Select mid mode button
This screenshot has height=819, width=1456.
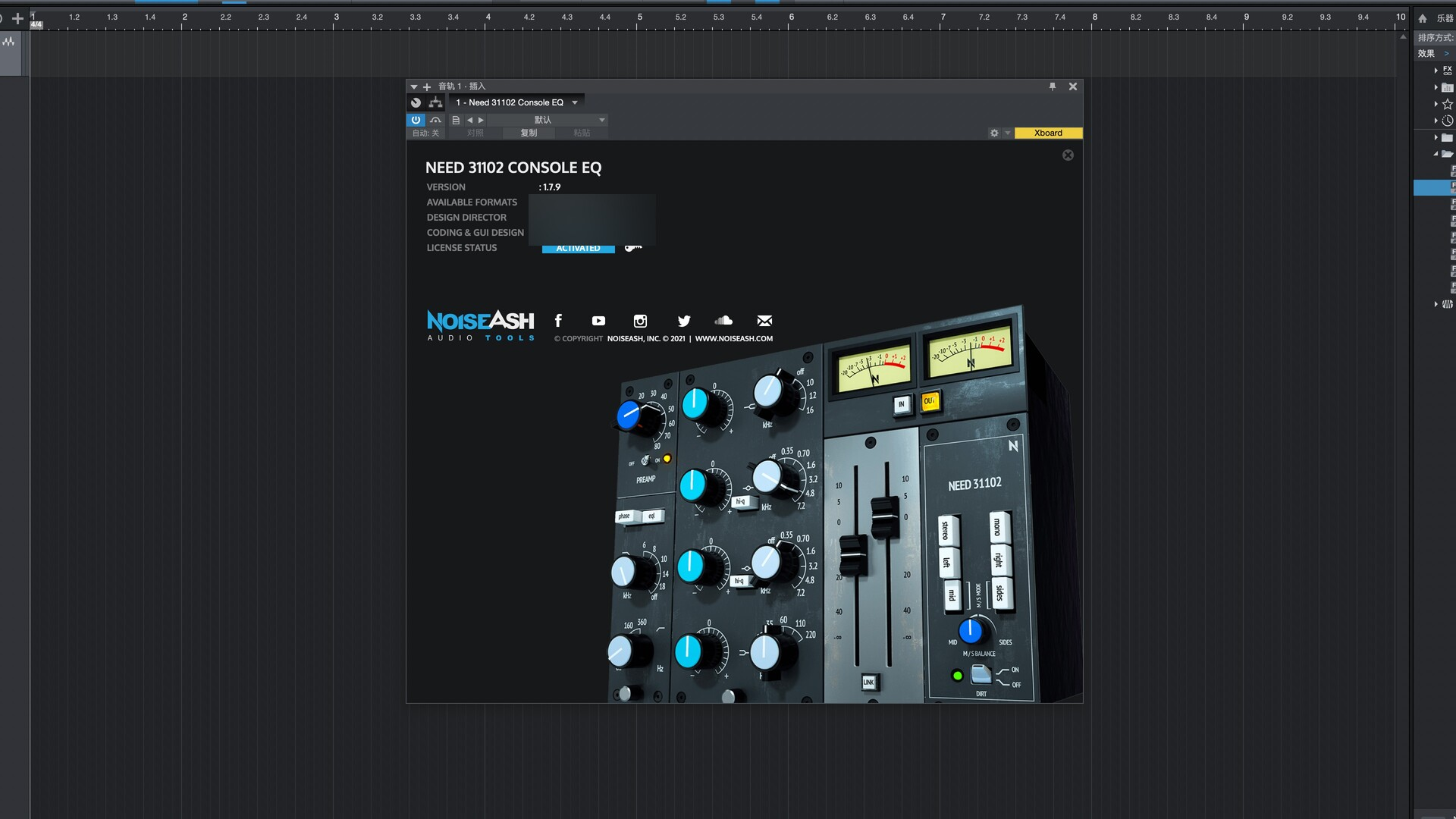pos(952,595)
